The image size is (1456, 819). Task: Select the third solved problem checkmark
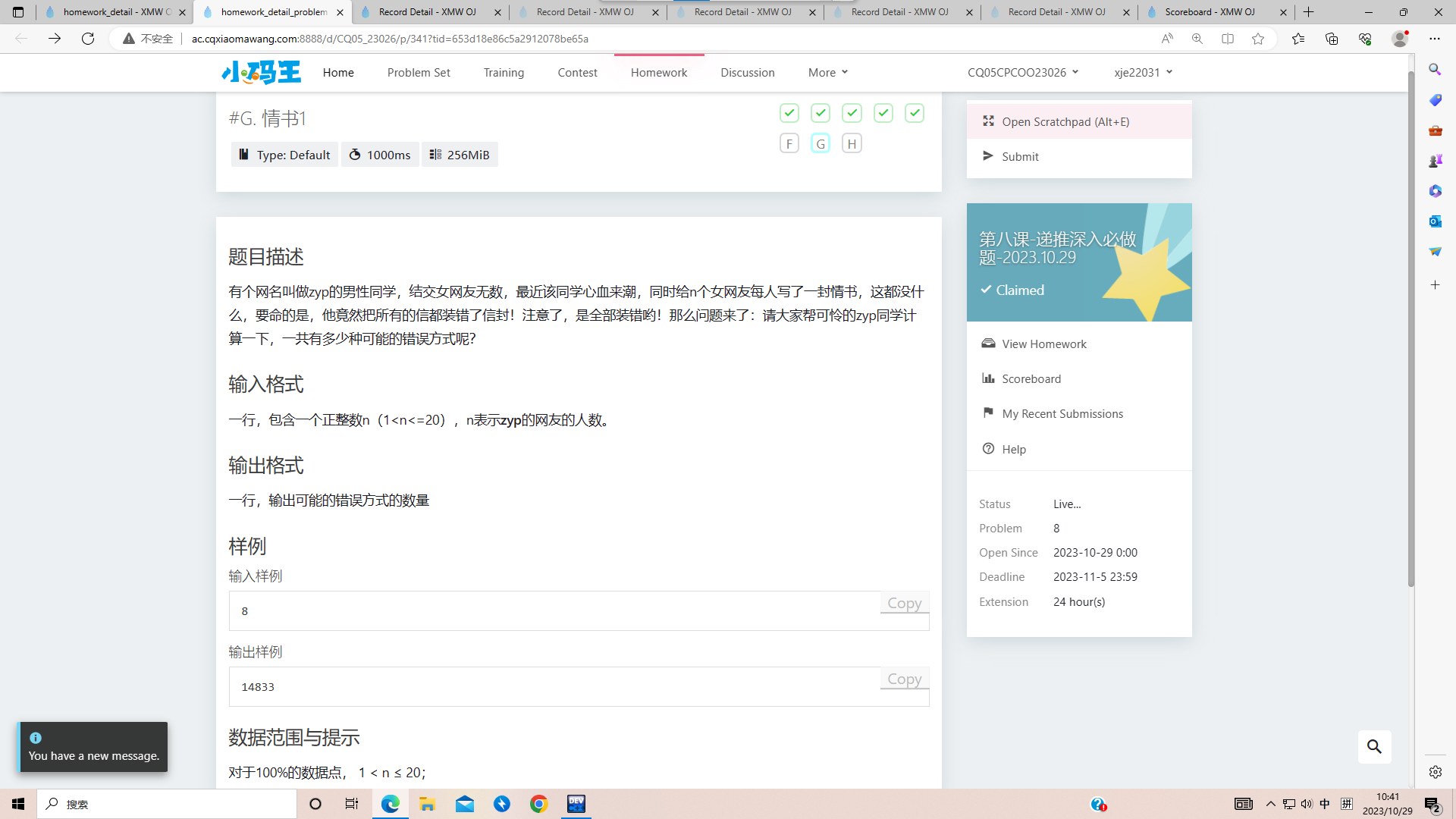click(852, 113)
